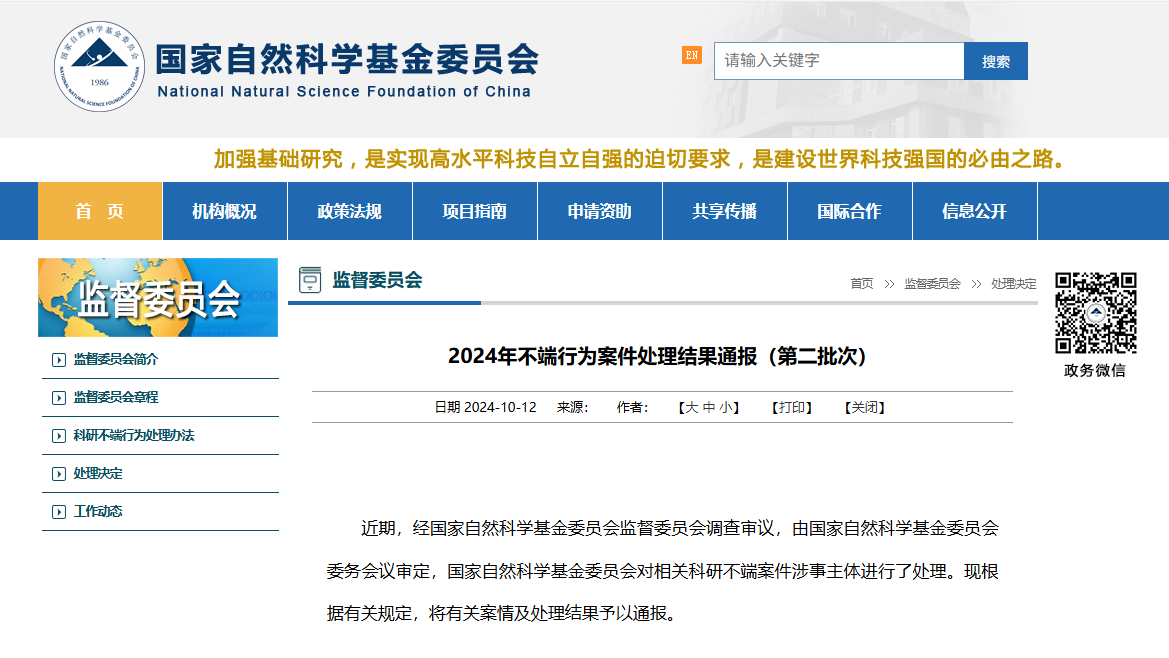Viewport: 1169px width, 658px height.
Task: Click the arrow icon beside 监督委员会简介
Action: click(59, 360)
